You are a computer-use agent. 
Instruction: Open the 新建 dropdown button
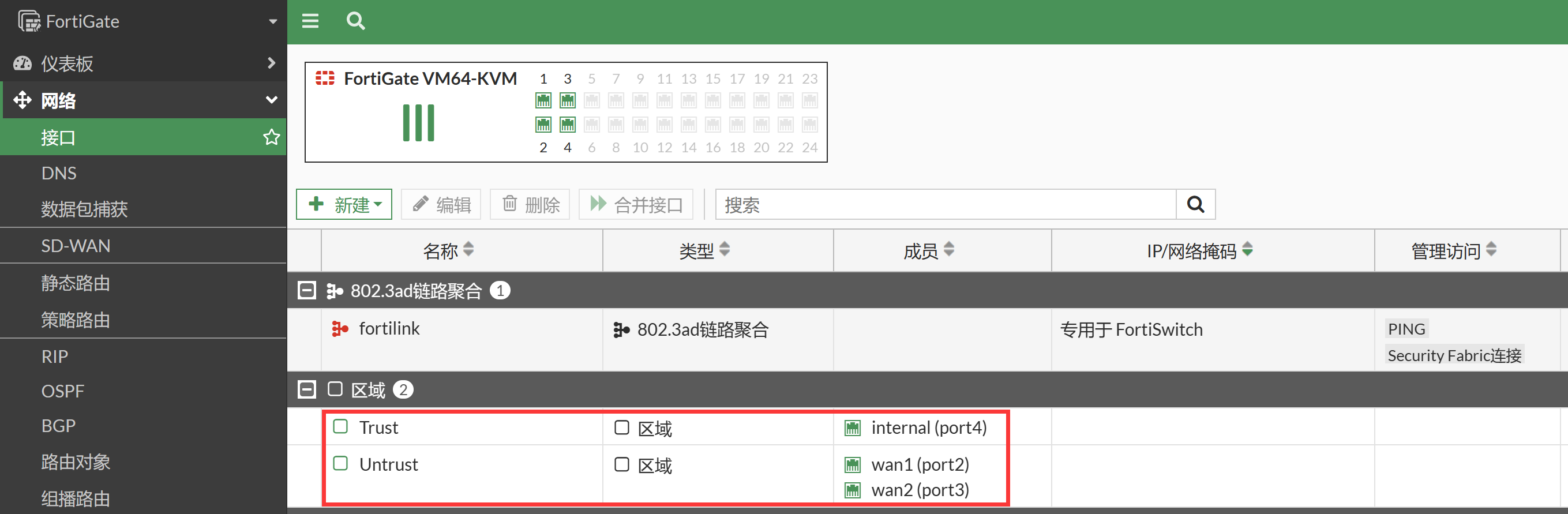[x=344, y=205]
